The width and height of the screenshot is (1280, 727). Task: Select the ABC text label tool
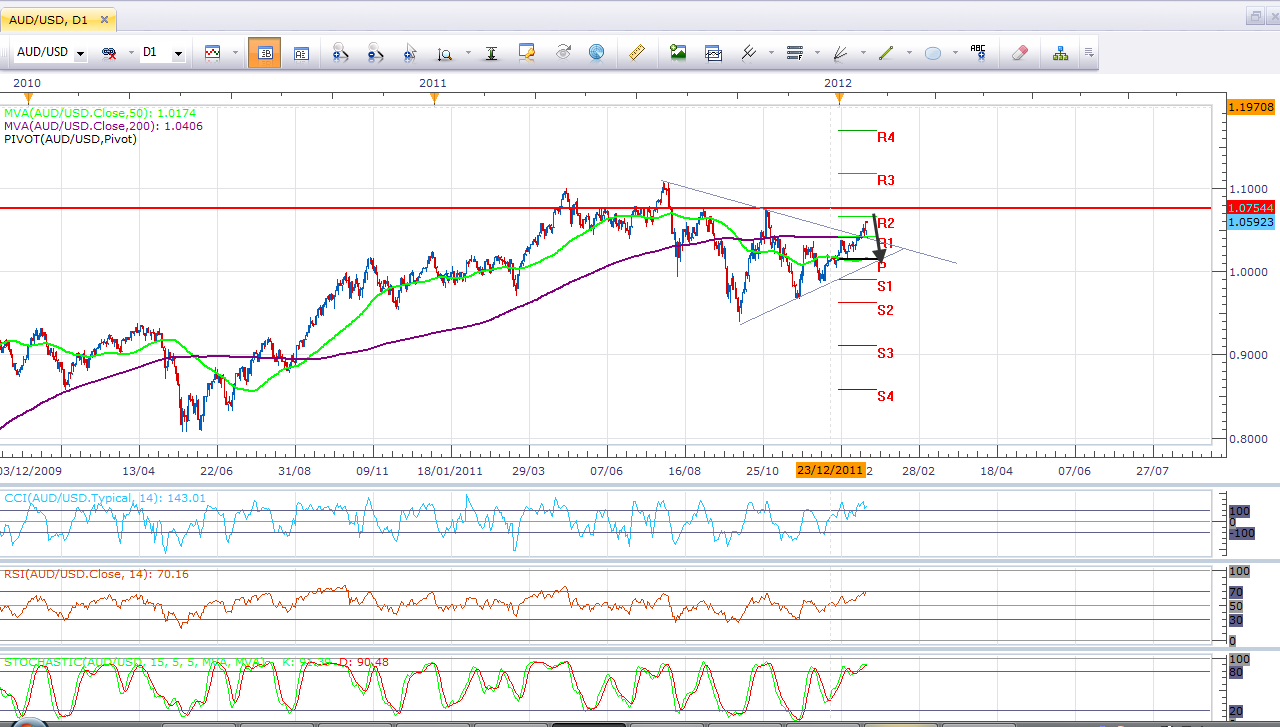click(x=978, y=53)
